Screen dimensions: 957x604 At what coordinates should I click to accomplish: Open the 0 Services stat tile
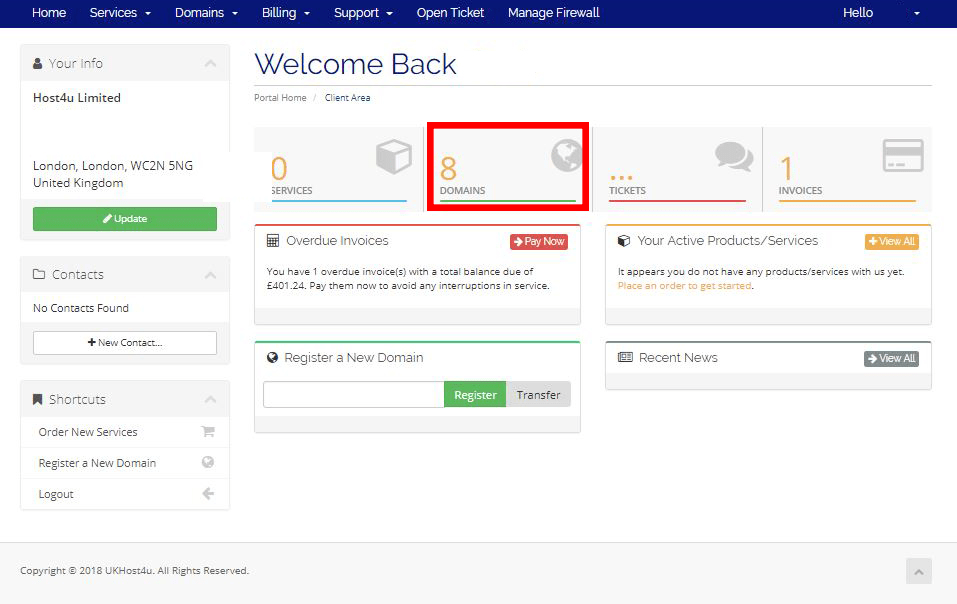coord(339,169)
